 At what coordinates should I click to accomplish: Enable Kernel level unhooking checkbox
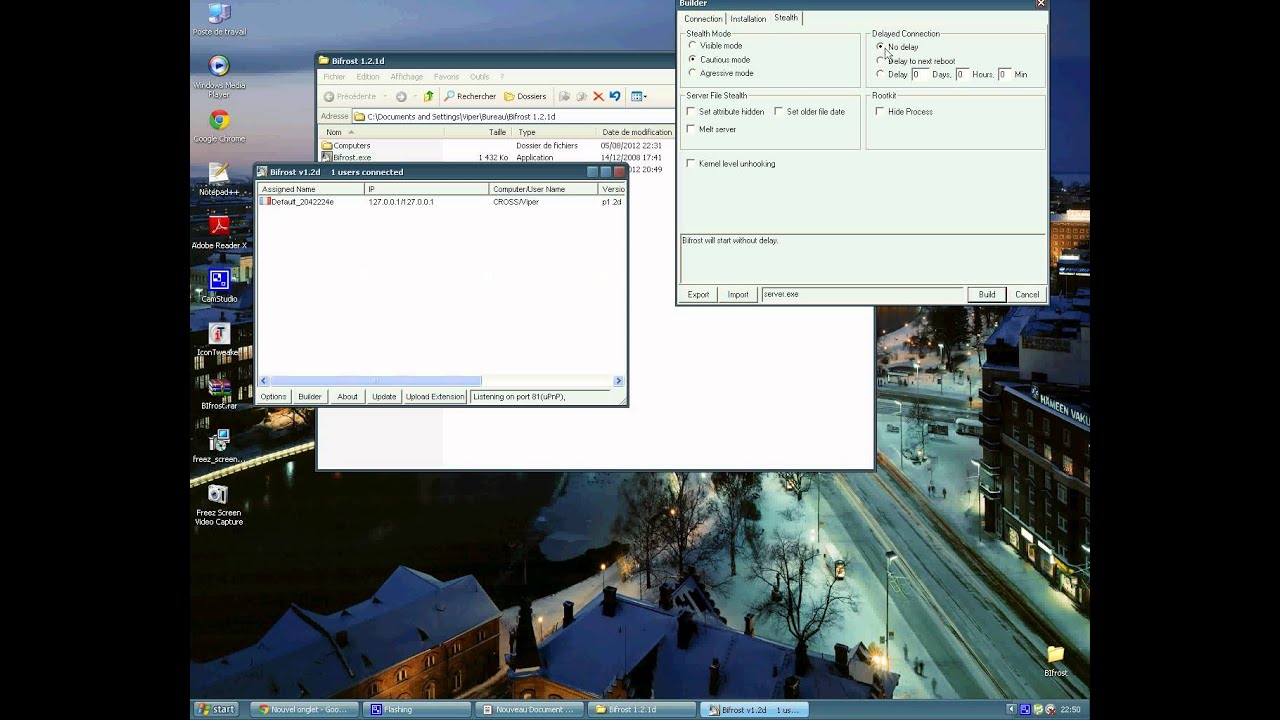[691, 163]
